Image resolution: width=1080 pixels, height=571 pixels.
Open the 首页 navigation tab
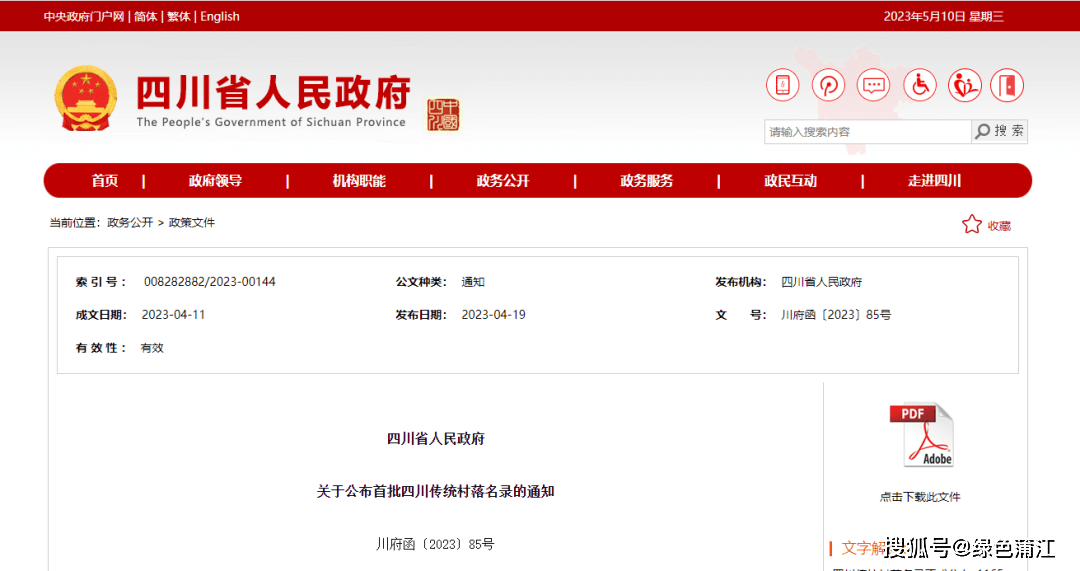105,181
